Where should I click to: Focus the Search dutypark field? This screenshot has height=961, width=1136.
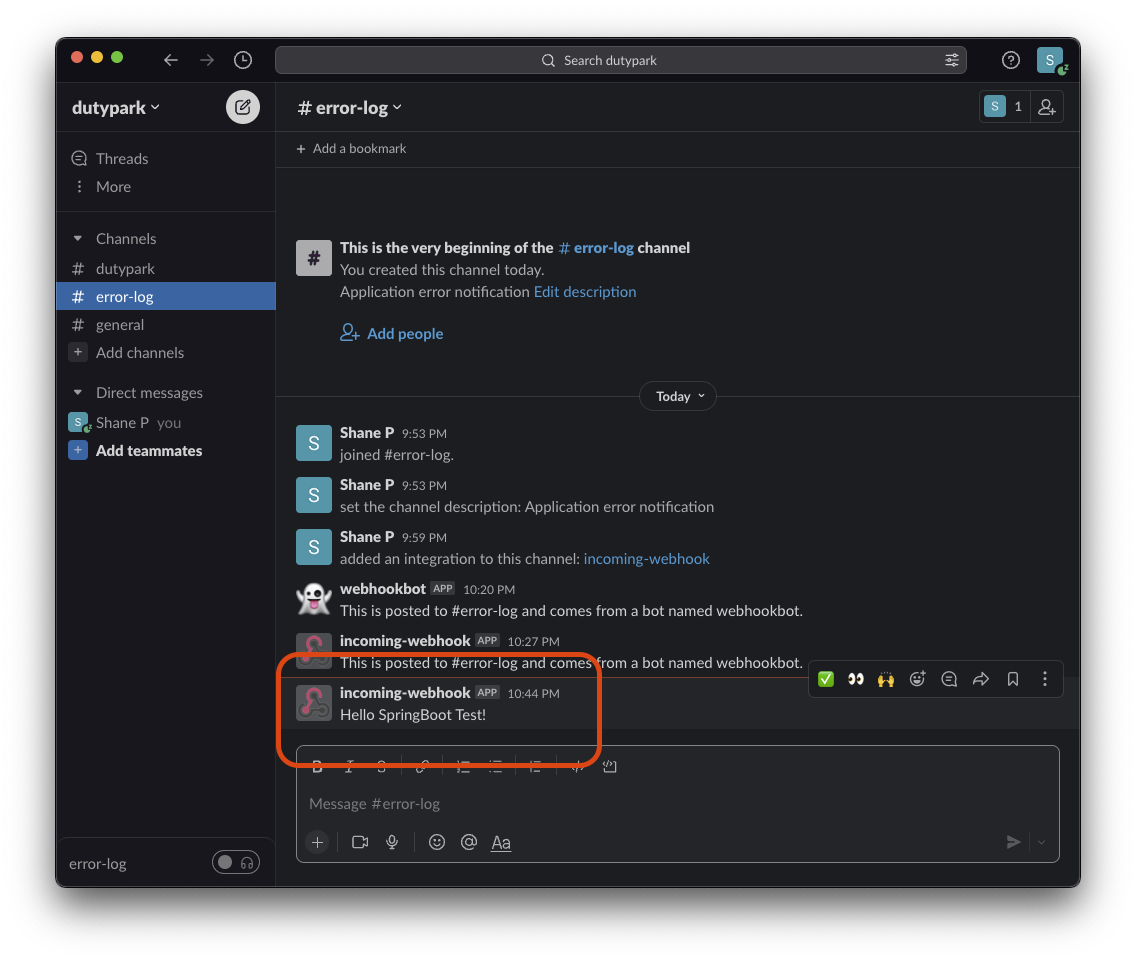point(621,60)
